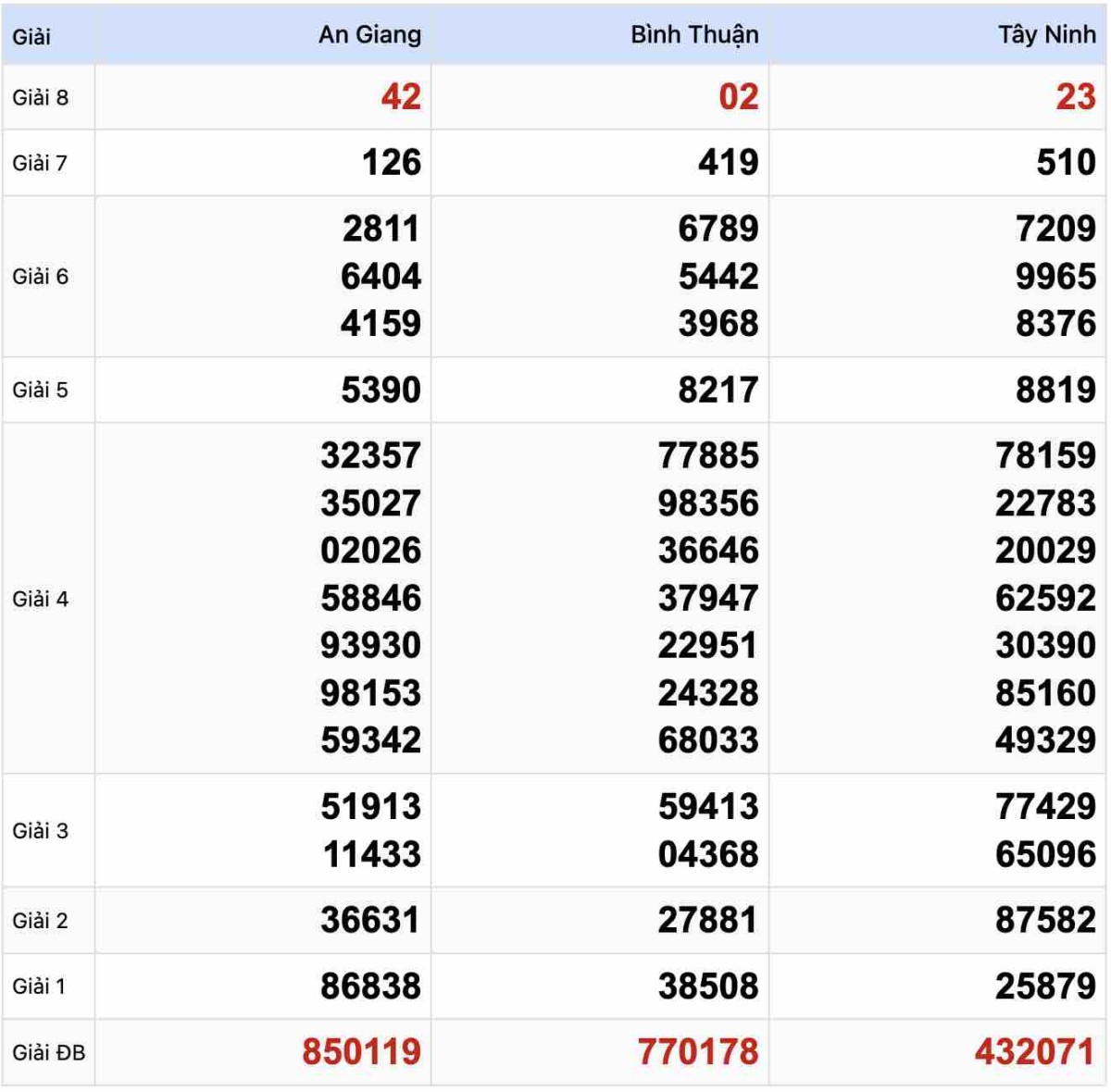Viewport: 1111px width, 1092px height.
Task: Select the Giải 2 number 87582
Action: pos(1045,920)
